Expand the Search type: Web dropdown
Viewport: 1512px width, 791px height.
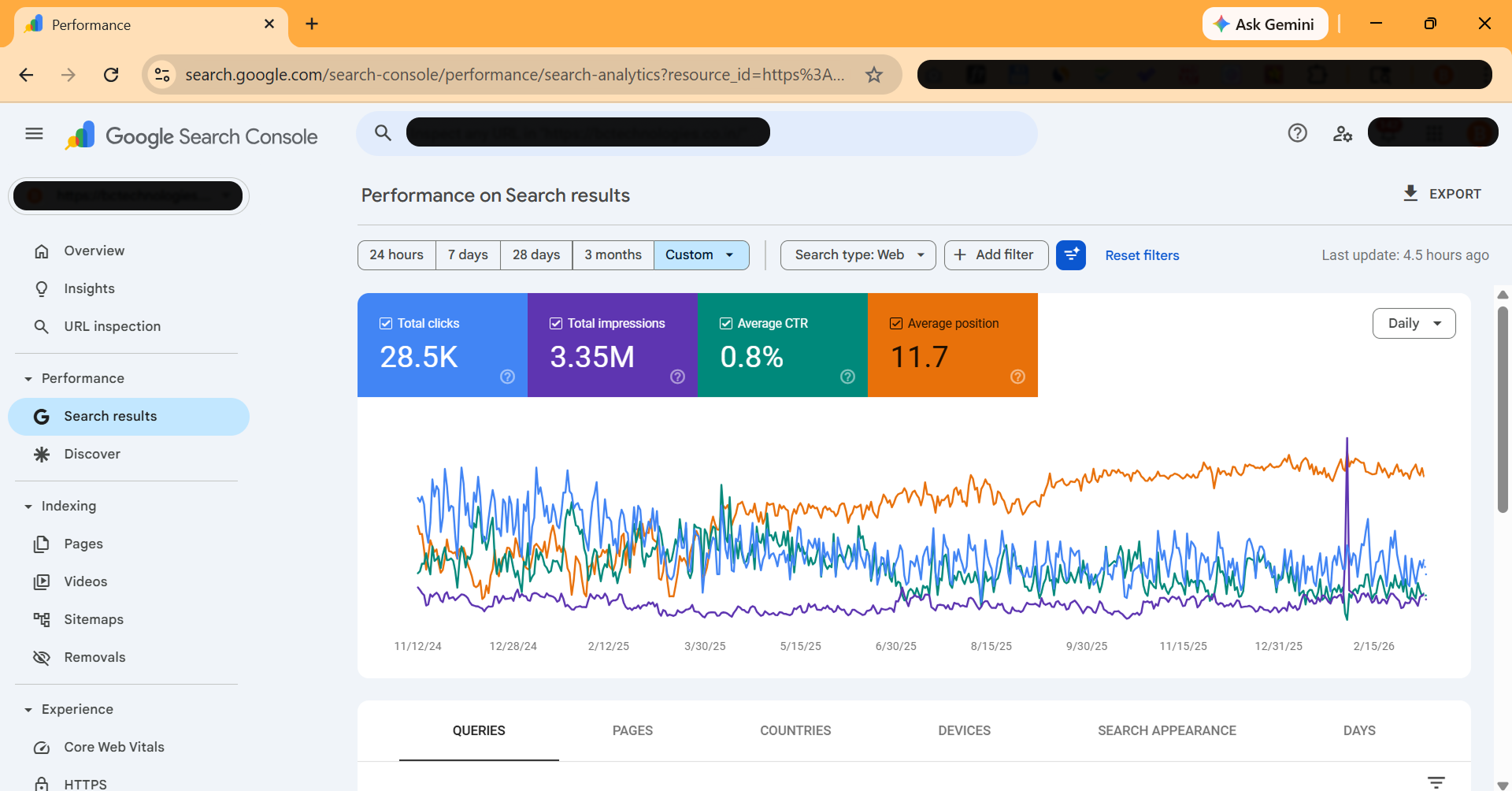pos(858,255)
